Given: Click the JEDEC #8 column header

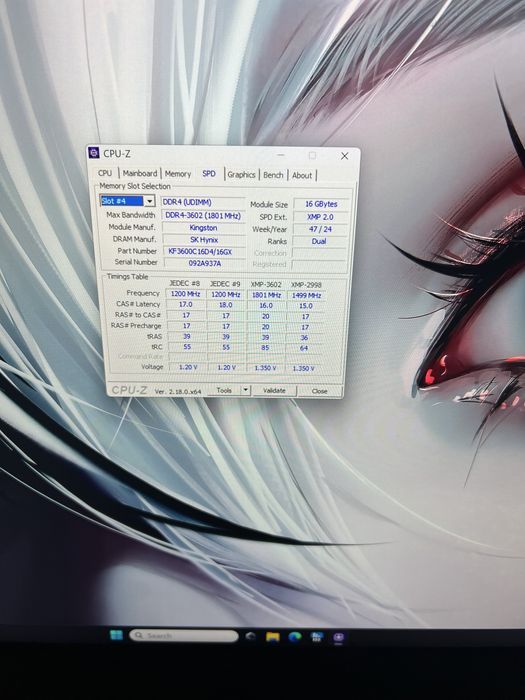Looking at the screenshot, I should (184, 283).
